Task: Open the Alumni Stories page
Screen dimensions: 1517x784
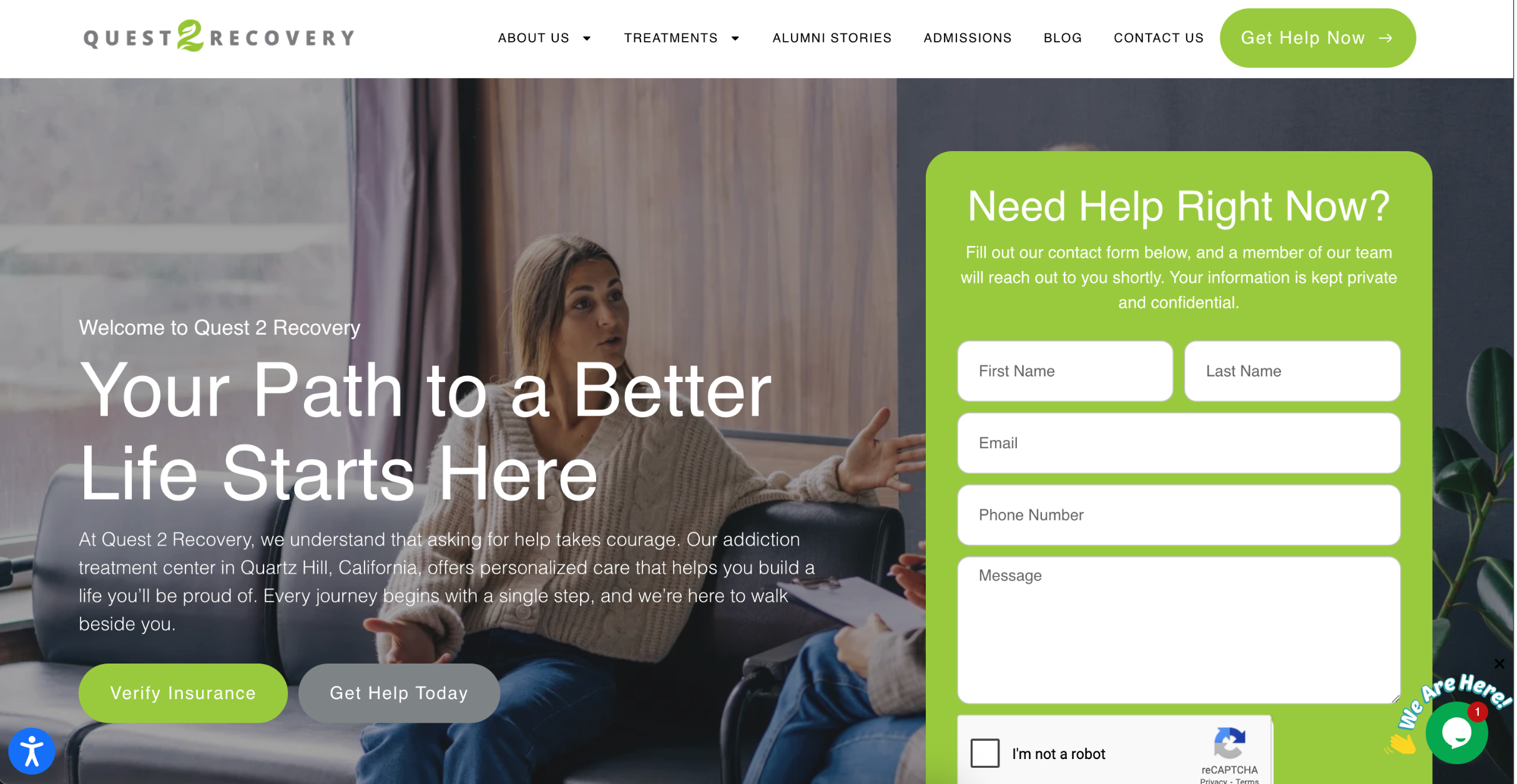Action: coord(832,38)
